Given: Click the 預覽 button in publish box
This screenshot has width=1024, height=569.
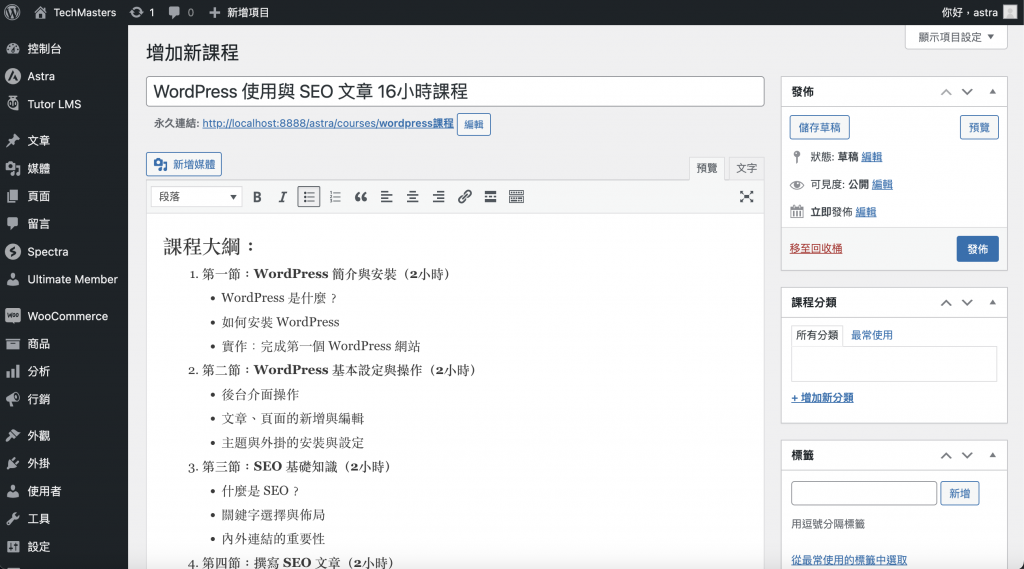Looking at the screenshot, I should (x=979, y=127).
